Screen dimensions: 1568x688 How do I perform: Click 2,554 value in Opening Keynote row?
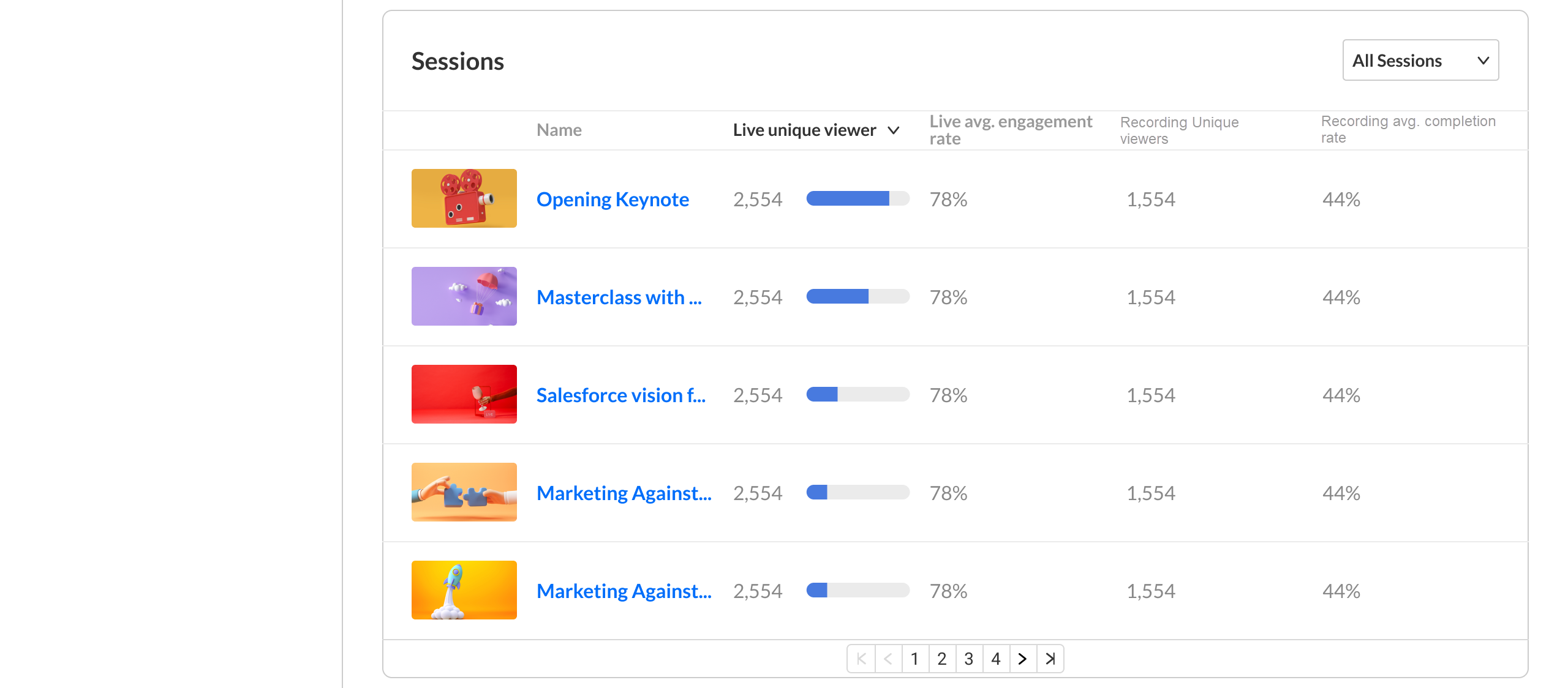coord(758,199)
